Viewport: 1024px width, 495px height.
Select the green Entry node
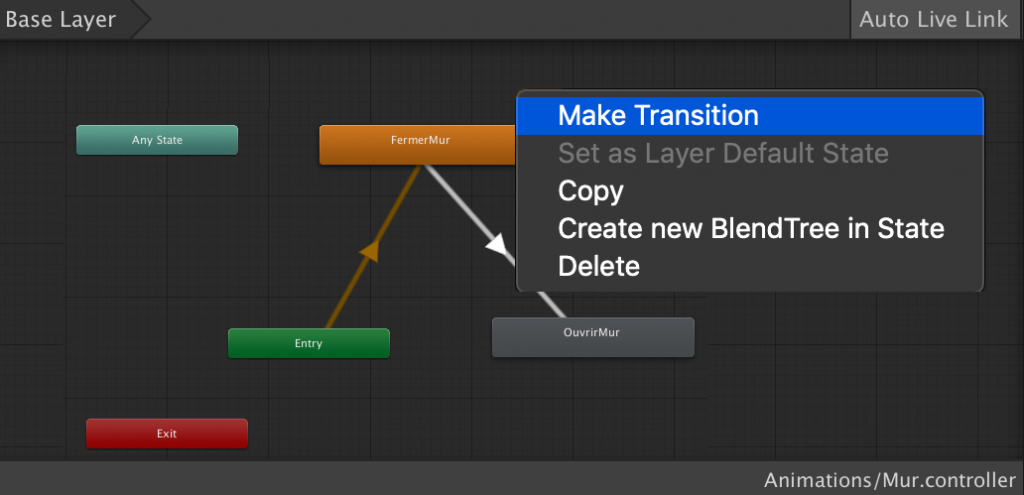coord(308,343)
